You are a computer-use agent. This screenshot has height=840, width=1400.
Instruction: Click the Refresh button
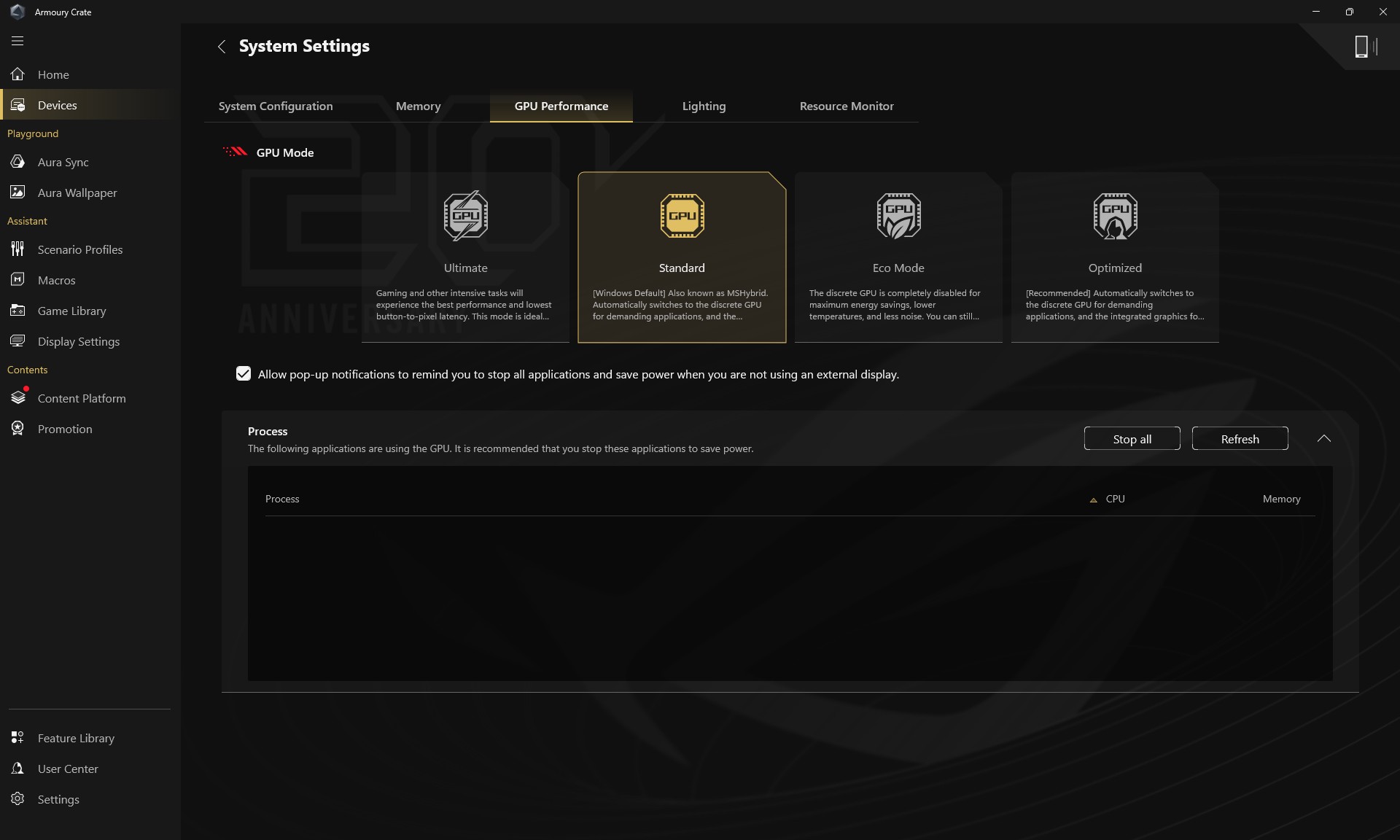1240,439
